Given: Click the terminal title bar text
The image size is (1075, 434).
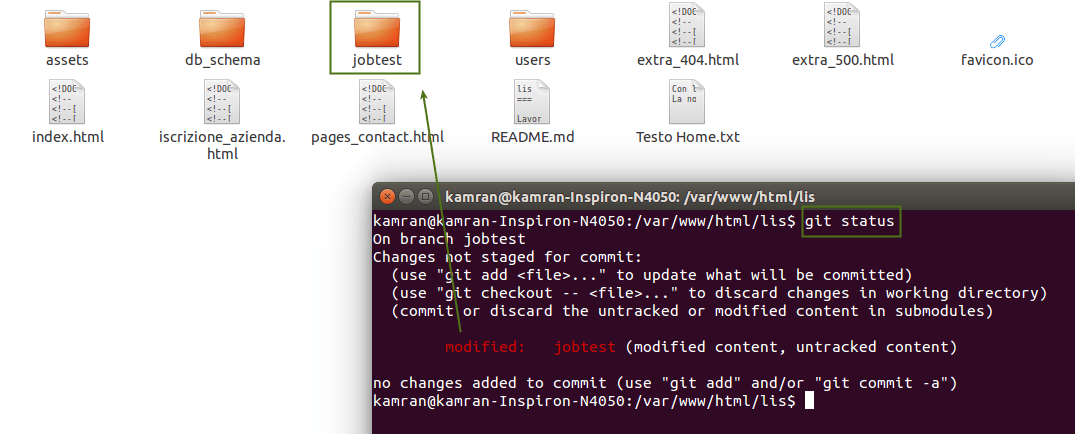Looking at the screenshot, I should 636,197.
